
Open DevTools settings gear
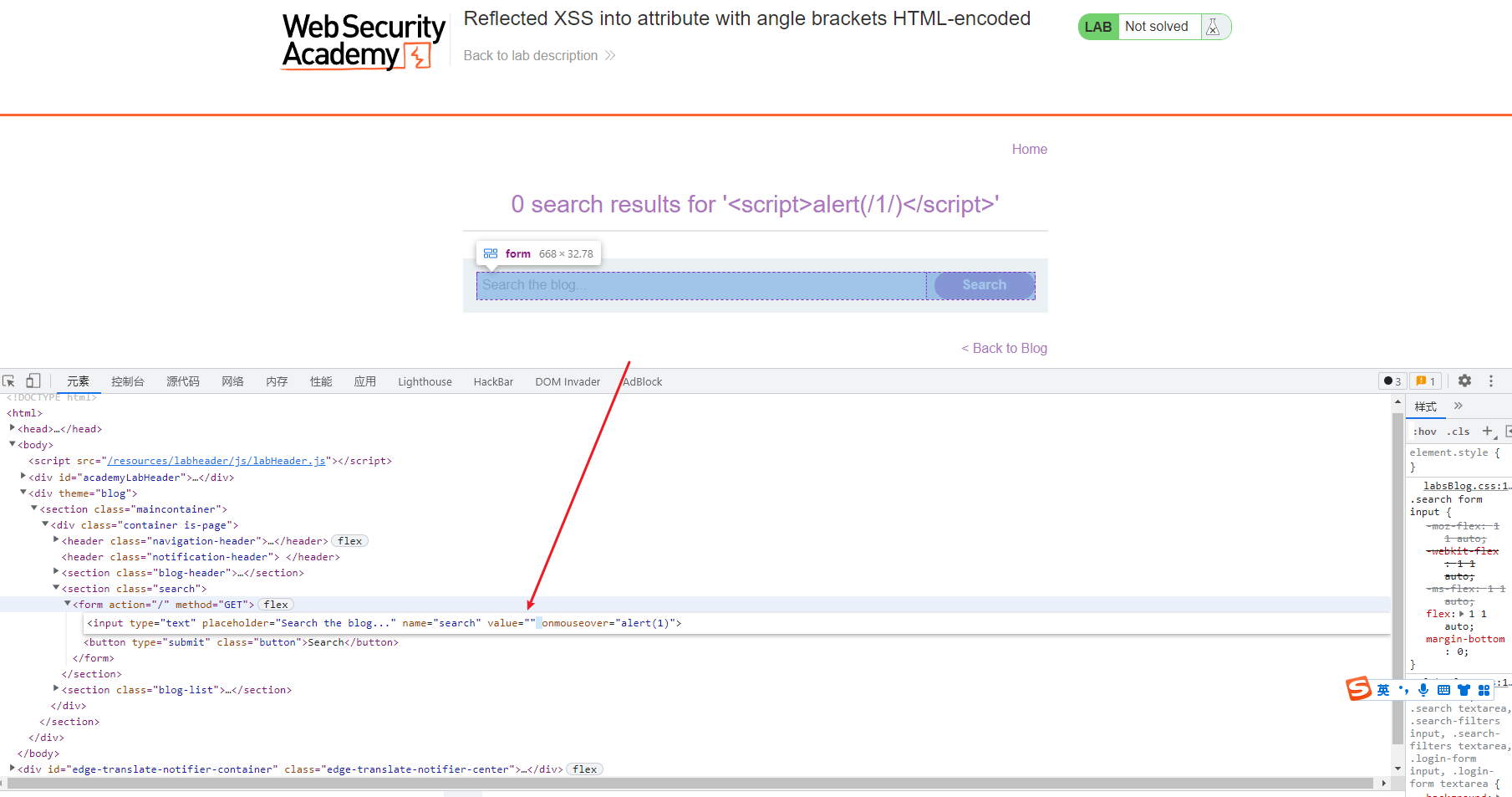[1464, 381]
